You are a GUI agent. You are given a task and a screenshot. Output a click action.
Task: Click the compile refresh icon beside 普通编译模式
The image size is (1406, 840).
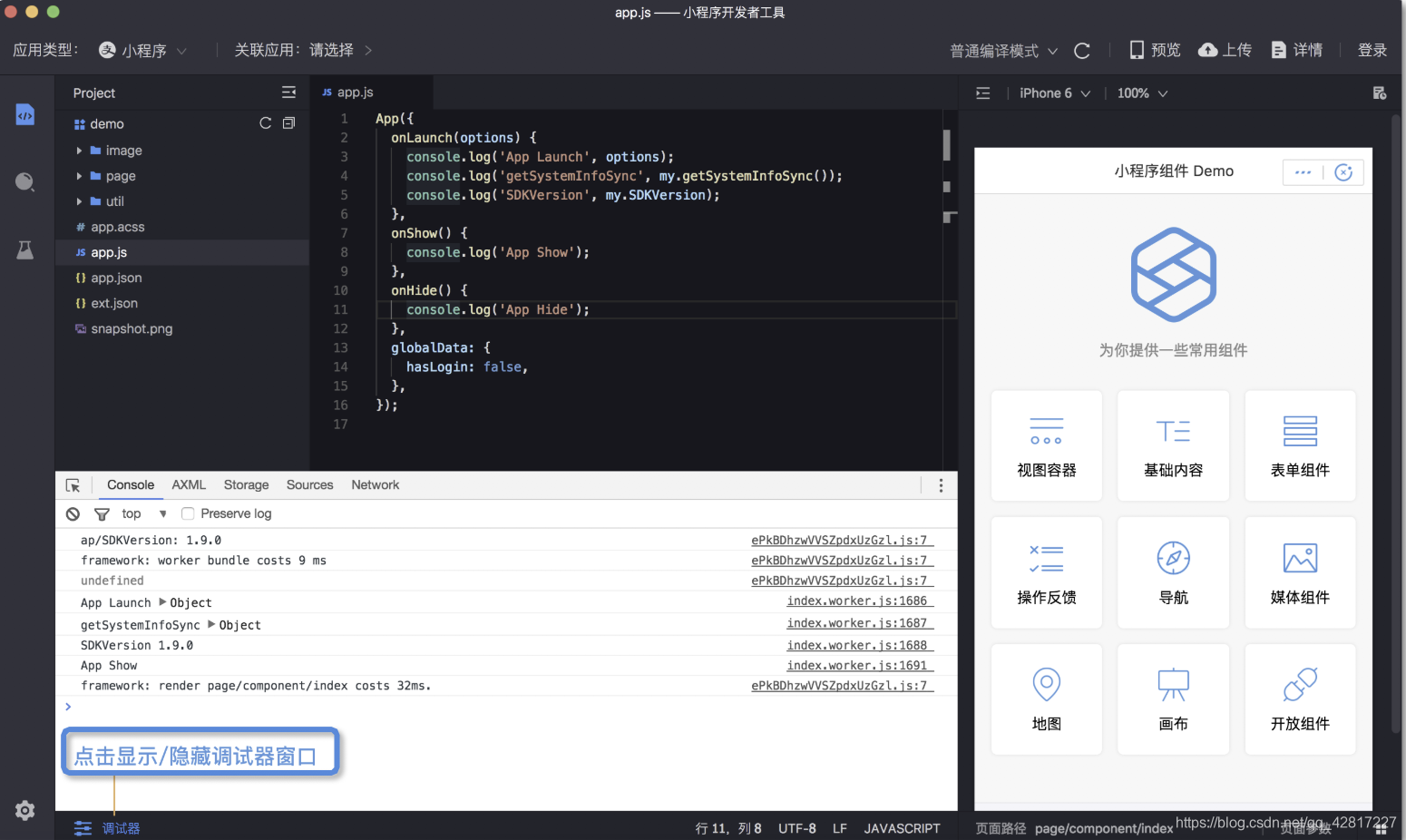(x=1081, y=51)
